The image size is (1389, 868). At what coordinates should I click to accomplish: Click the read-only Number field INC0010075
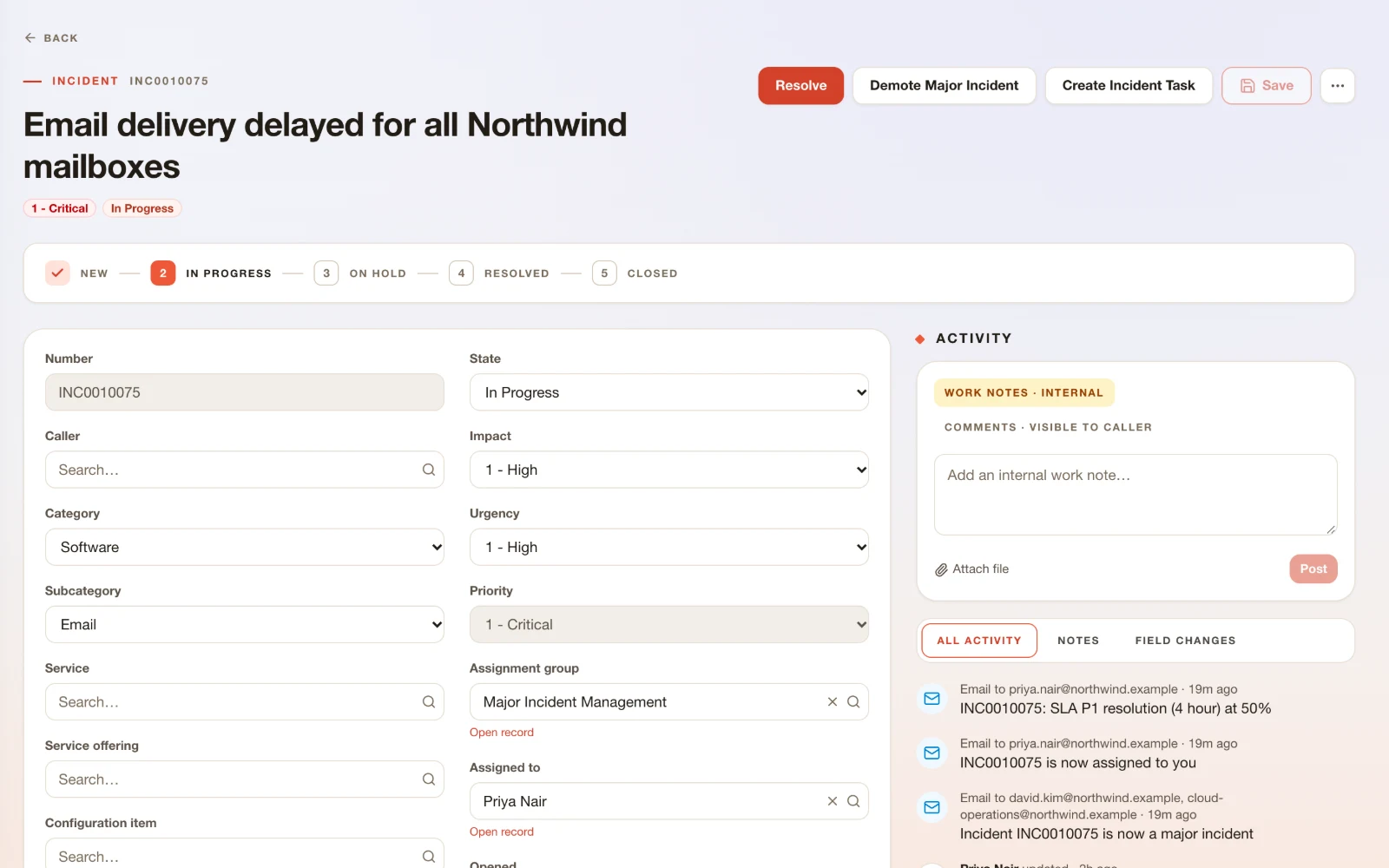click(x=245, y=392)
